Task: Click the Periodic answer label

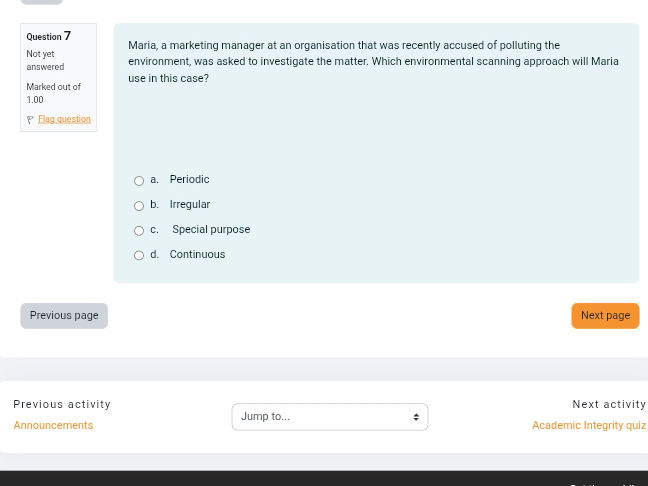Action: coord(189,180)
